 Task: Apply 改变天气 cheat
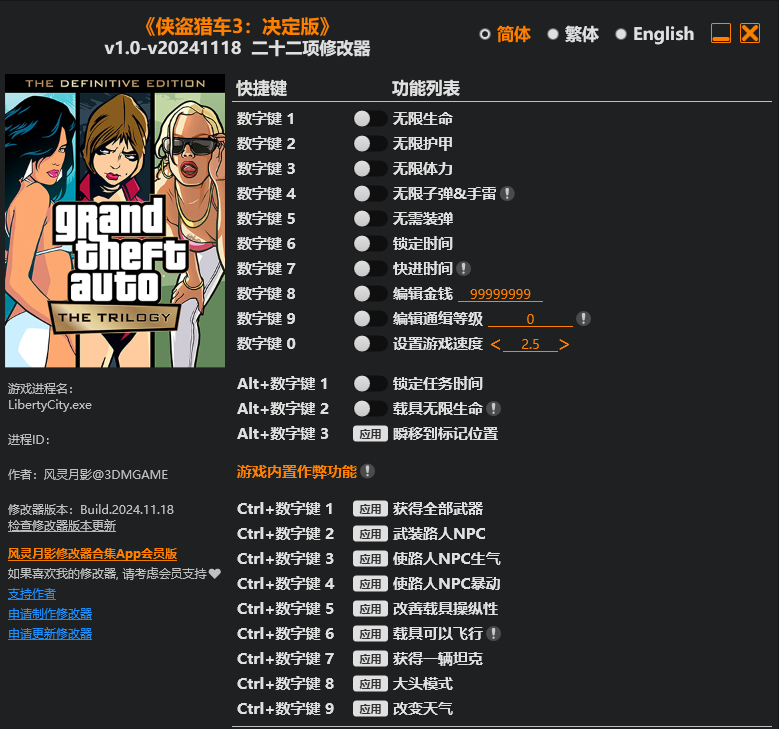[370, 709]
